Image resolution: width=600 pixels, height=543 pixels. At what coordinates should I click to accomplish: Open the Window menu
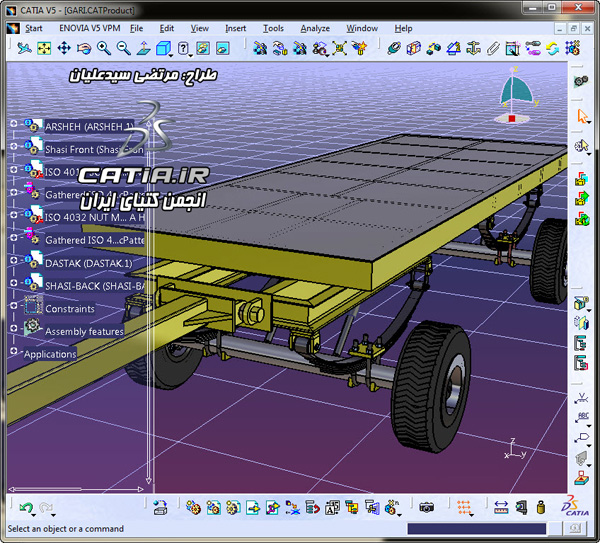362,28
